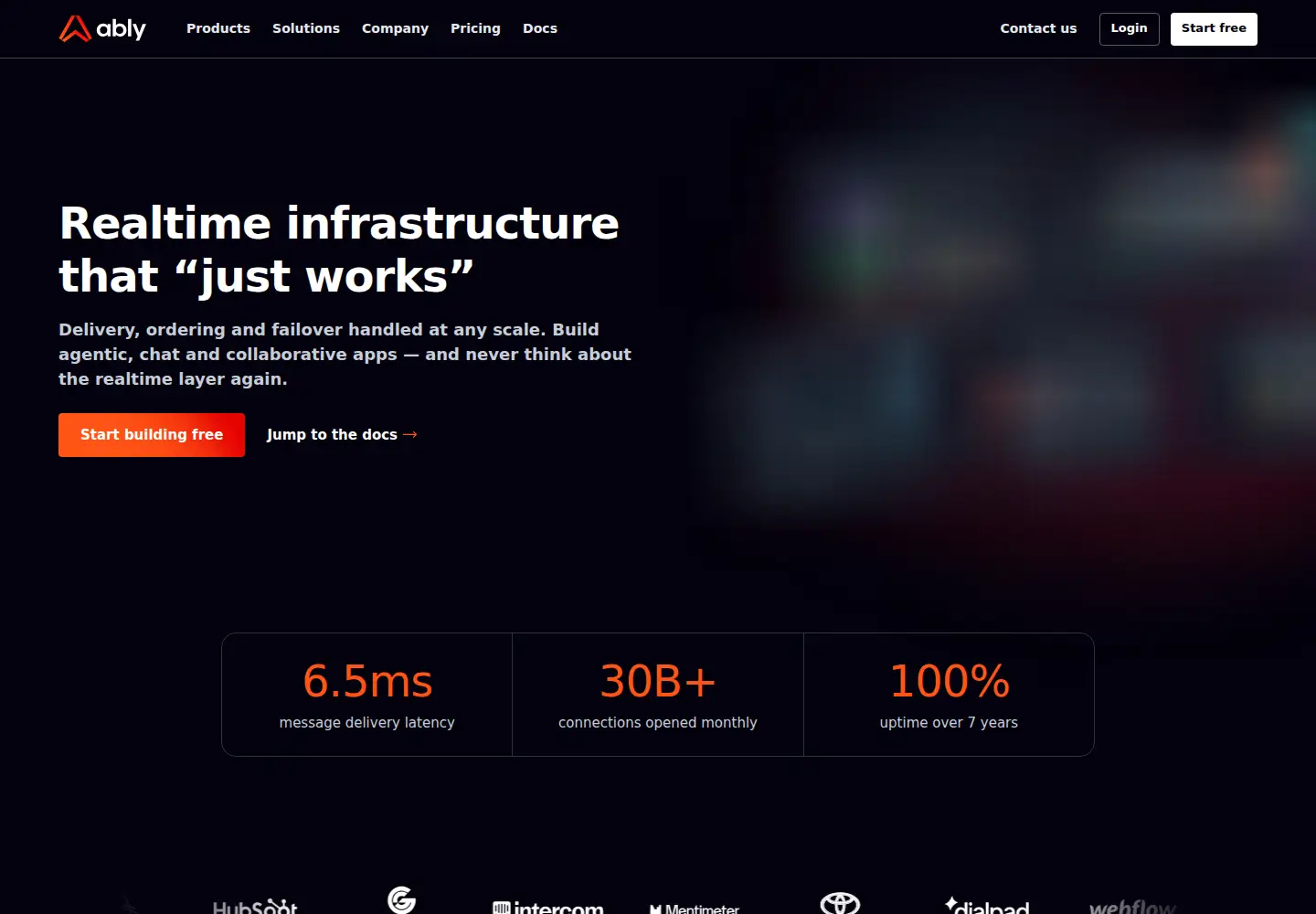Image resolution: width=1316 pixels, height=914 pixels.
Task: Go to the Pricing page
Action: point(475,28)
